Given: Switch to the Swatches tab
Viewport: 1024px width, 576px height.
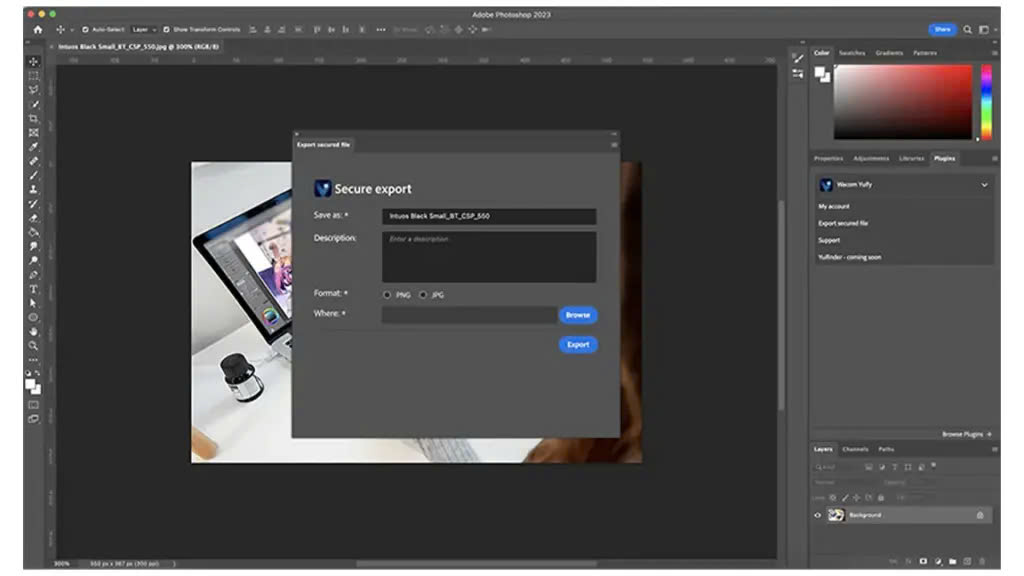Looking at the screenshot, I should point(852,53).
